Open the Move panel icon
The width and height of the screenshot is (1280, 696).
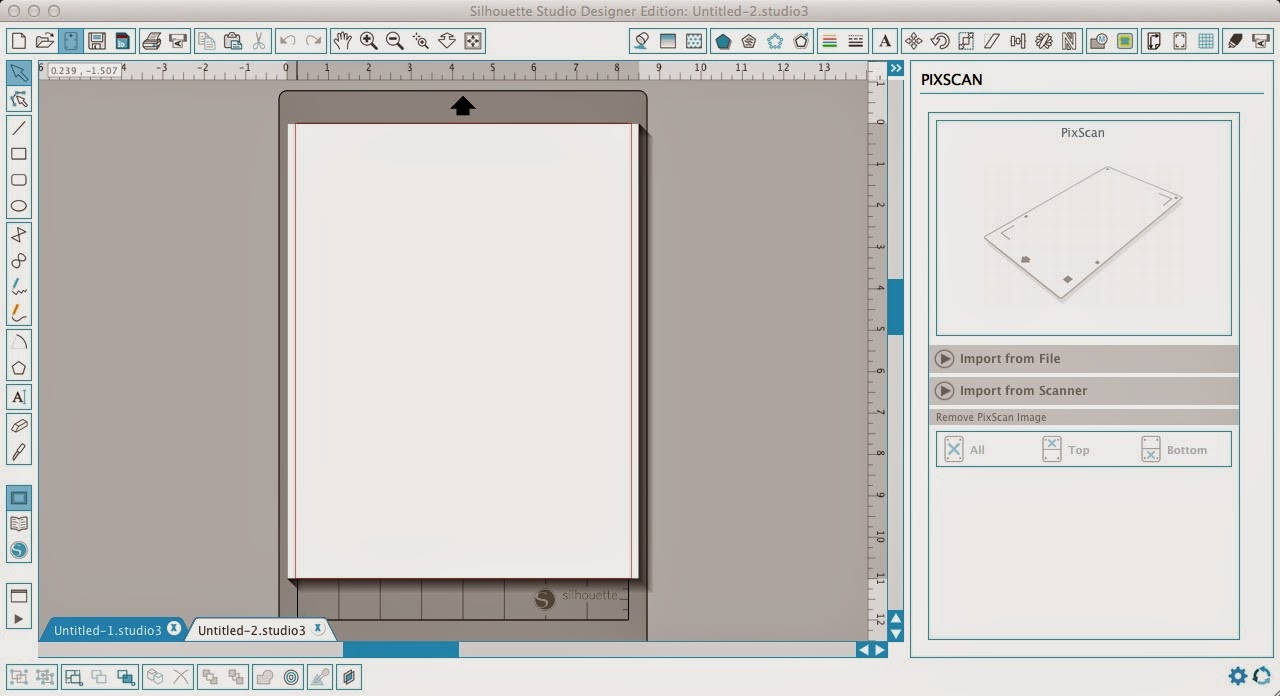[913, 41]
